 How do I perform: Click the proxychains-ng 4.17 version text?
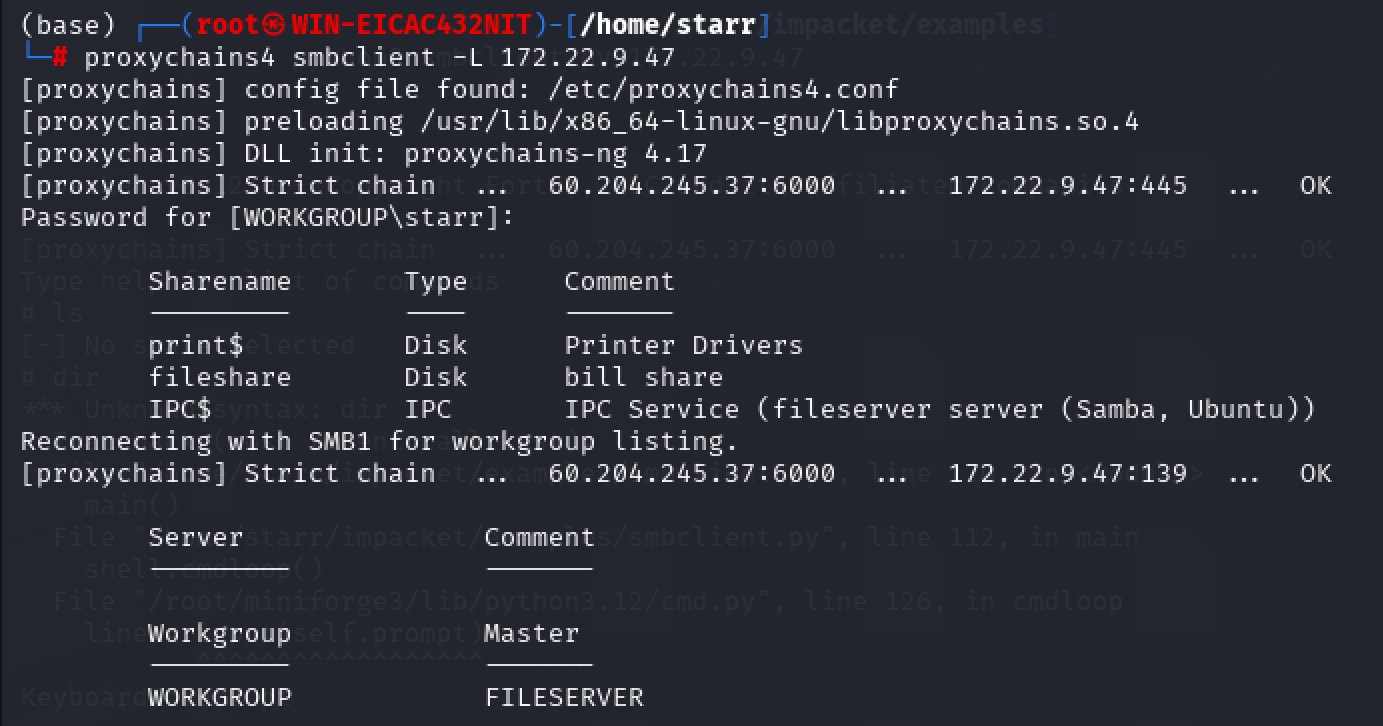click(x=555, y=154)
